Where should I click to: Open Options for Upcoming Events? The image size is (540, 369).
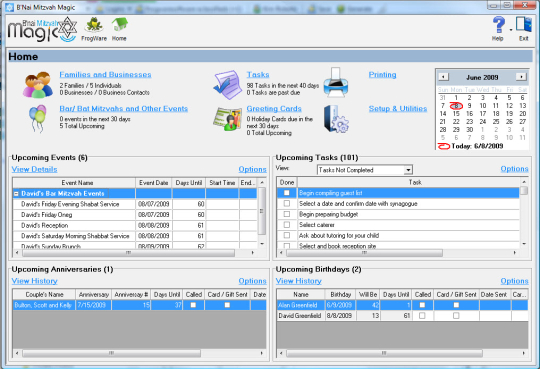pos(252,170)
